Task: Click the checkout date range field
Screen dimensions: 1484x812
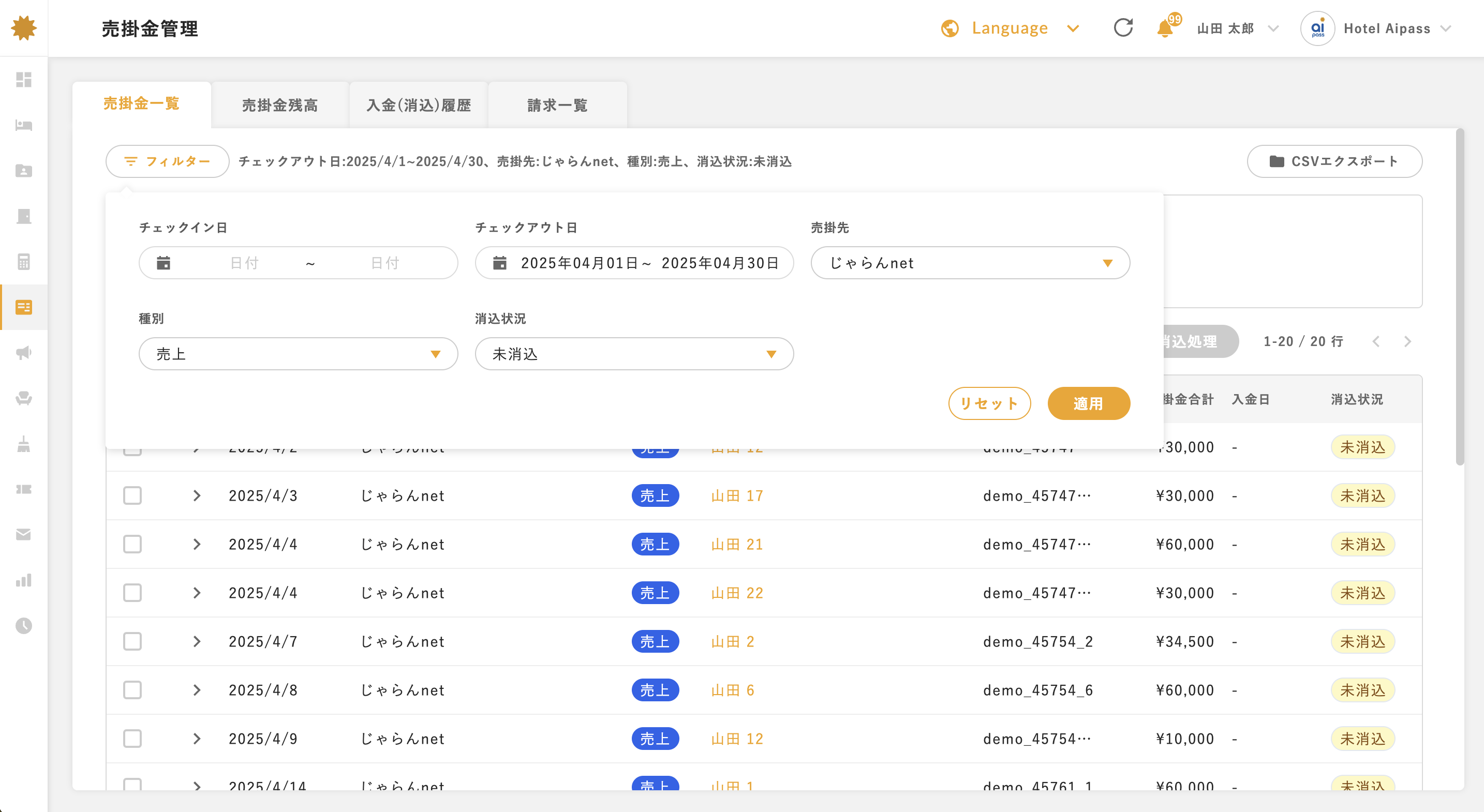Action: click(x=634, y=263)
